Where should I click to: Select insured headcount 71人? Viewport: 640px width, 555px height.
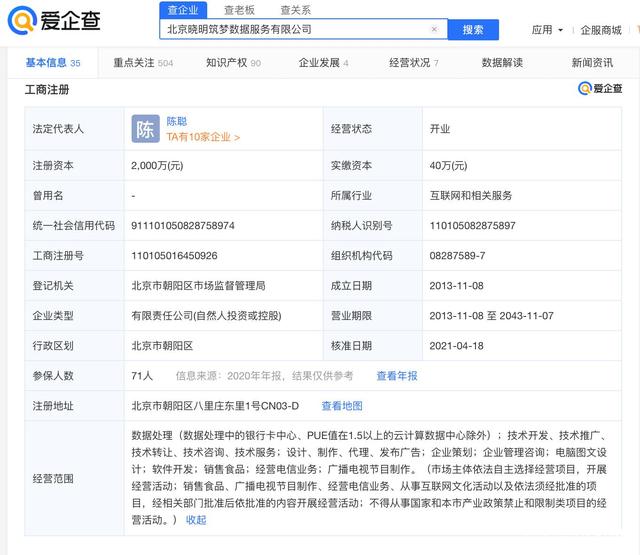tap(142, 375)
